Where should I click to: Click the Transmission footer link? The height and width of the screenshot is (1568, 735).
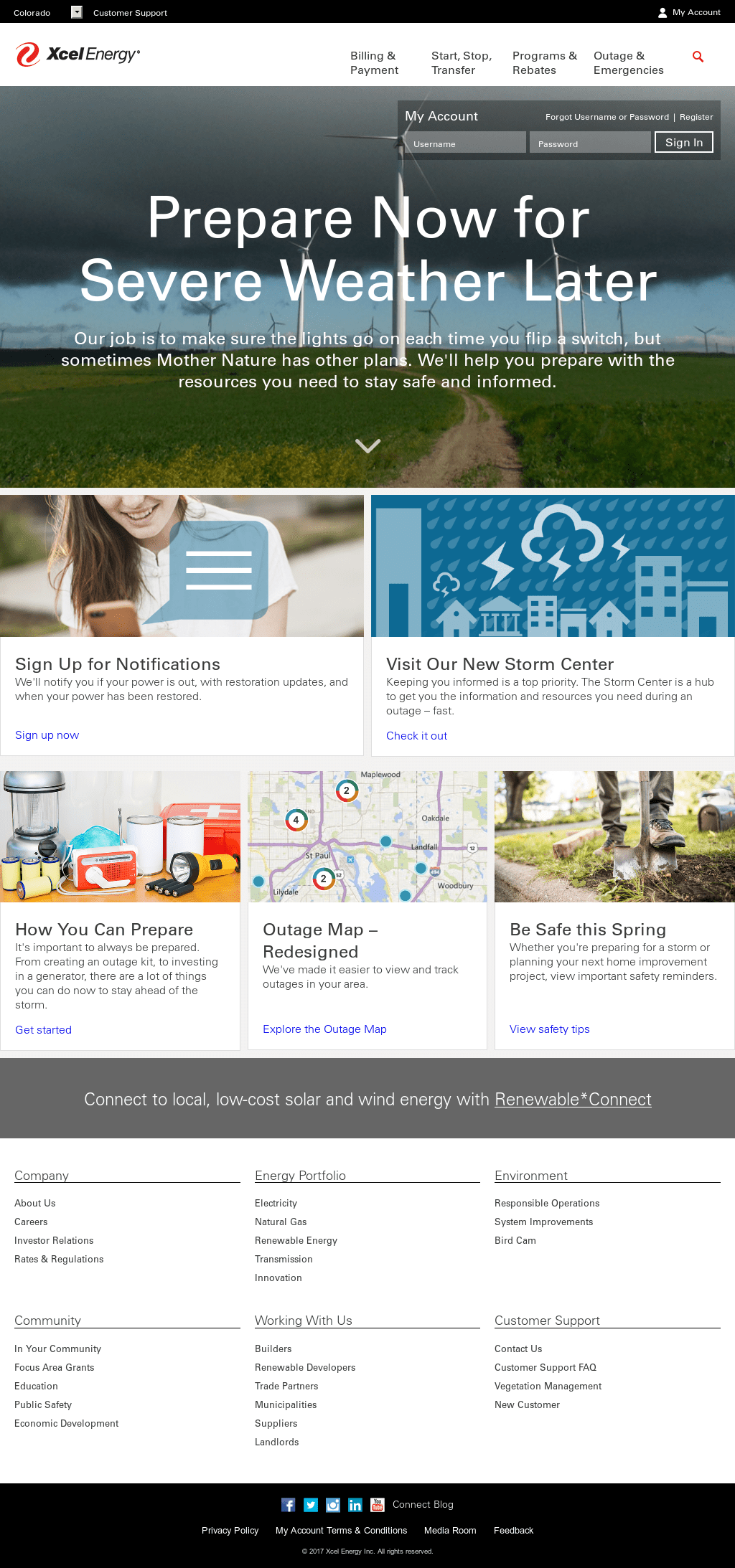(x=284, y=1260)
